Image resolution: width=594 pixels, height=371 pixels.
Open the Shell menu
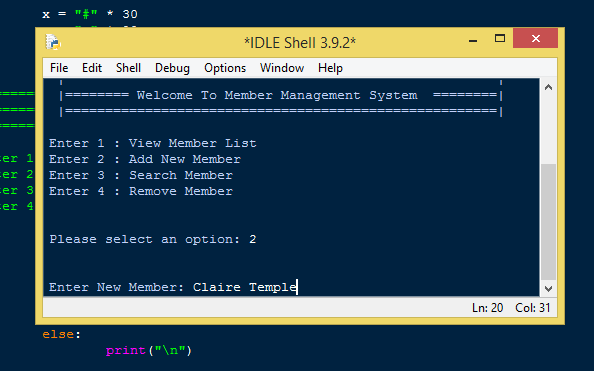click(x=128, y=68)
